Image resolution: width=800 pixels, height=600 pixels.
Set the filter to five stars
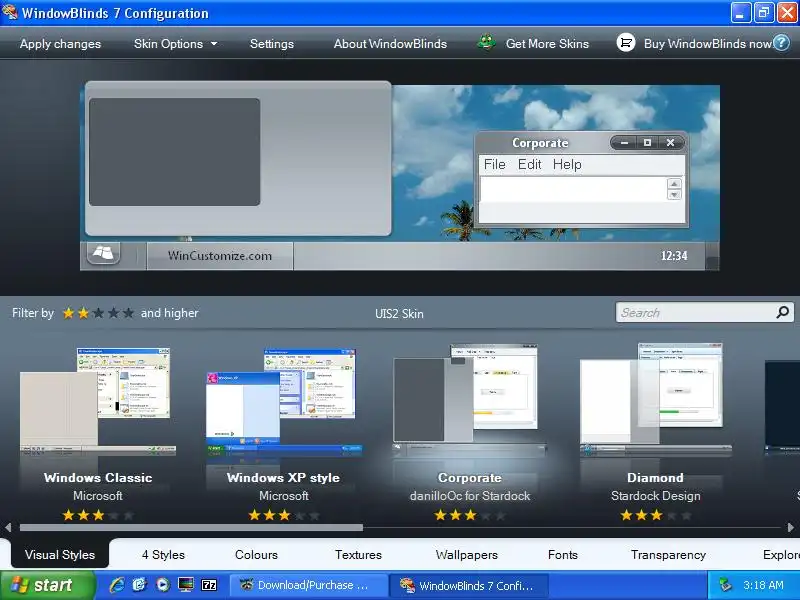click(x=129, y=313)
